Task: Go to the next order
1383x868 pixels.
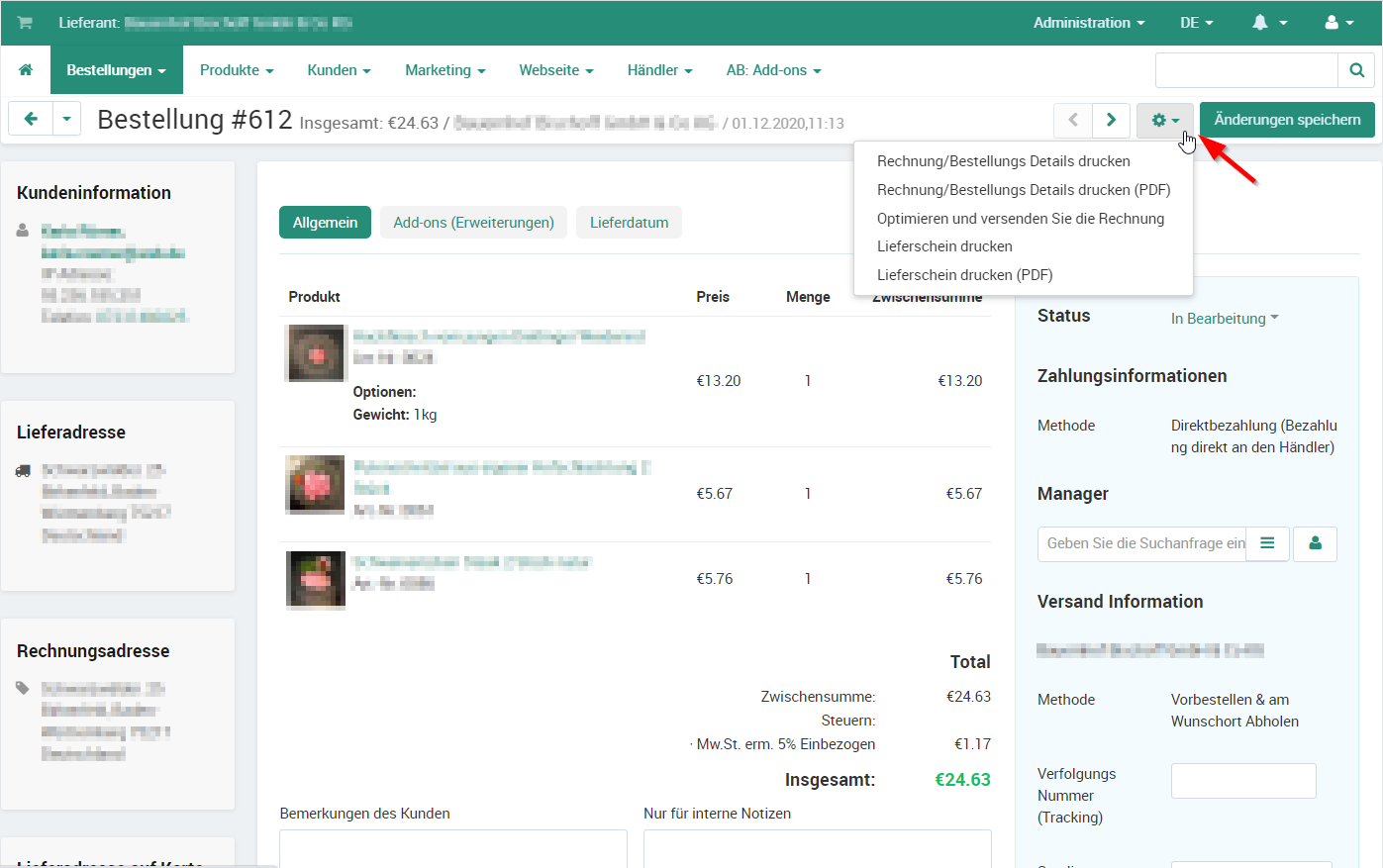Action: [x=1111, y=120]
